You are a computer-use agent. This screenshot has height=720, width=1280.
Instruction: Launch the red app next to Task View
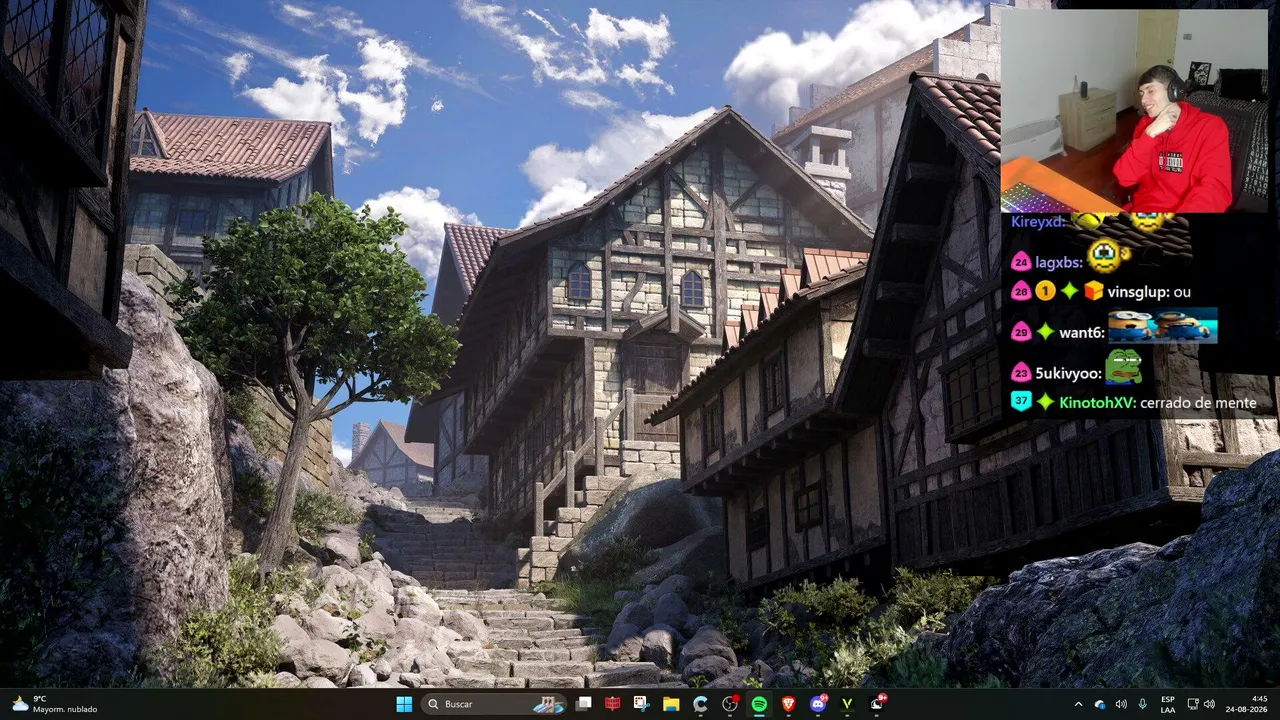click(612, 704)
